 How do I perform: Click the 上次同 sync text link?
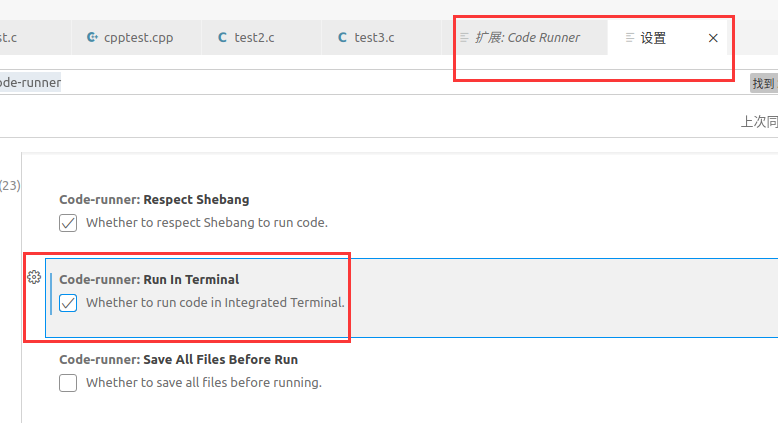pyautogui.click(x=758, y=122)
